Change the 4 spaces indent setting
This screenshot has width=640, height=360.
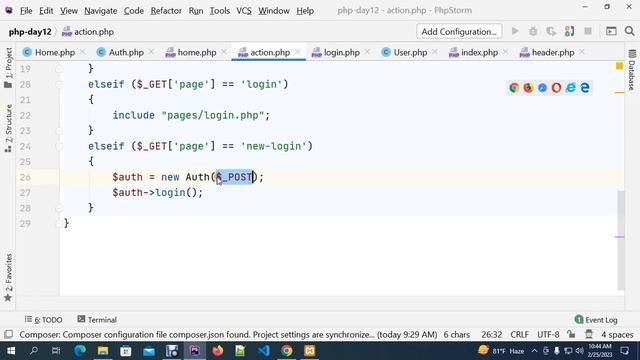point(617,334)
